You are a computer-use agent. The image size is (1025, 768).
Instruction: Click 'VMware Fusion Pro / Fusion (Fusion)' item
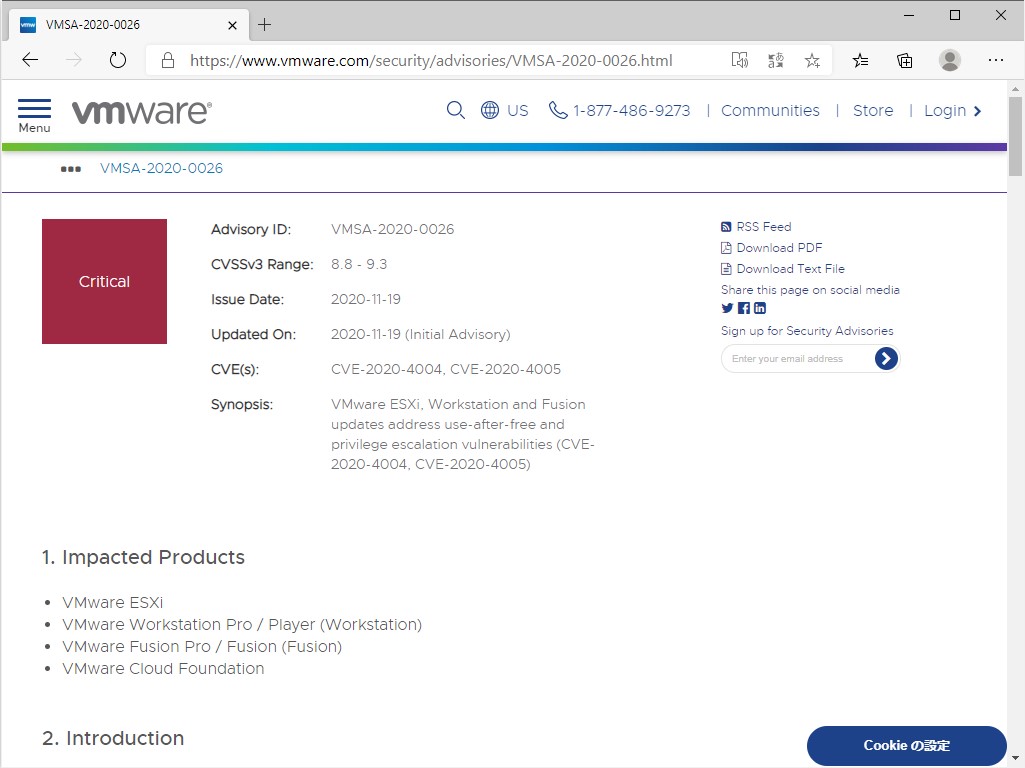[x=202, y=646]
